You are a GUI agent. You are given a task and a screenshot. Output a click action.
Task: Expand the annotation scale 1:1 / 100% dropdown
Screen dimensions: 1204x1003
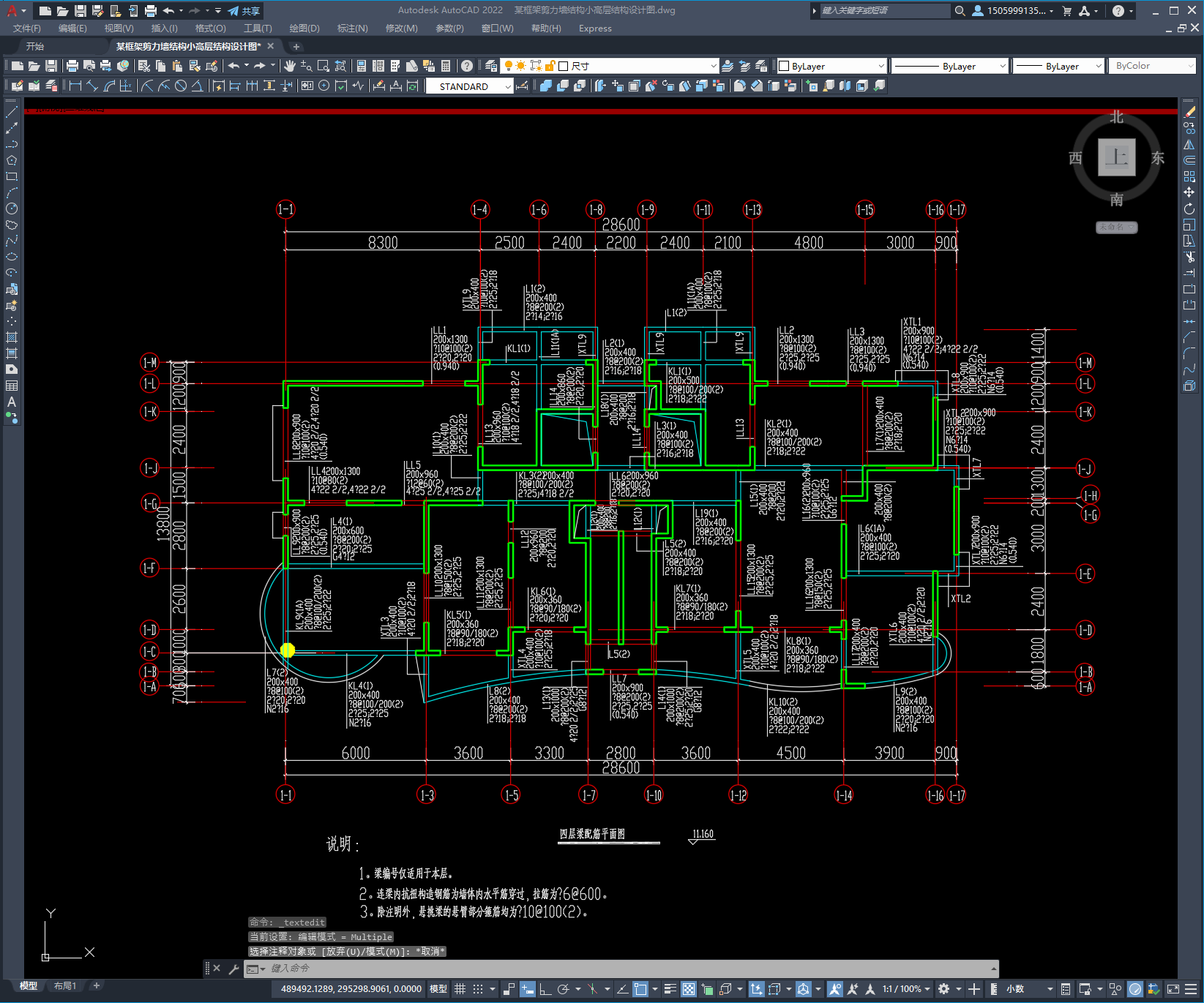click(x=905, y=989)
